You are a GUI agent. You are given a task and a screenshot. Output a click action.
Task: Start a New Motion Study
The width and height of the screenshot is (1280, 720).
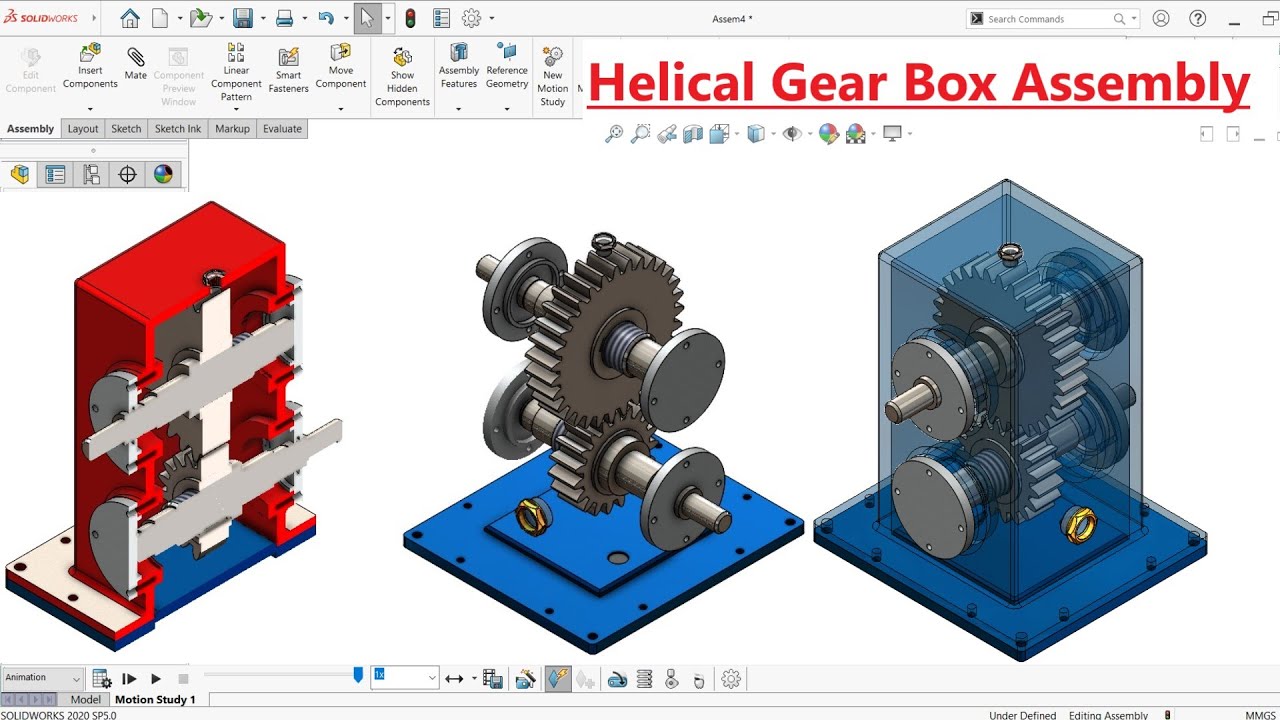point(552,77)
